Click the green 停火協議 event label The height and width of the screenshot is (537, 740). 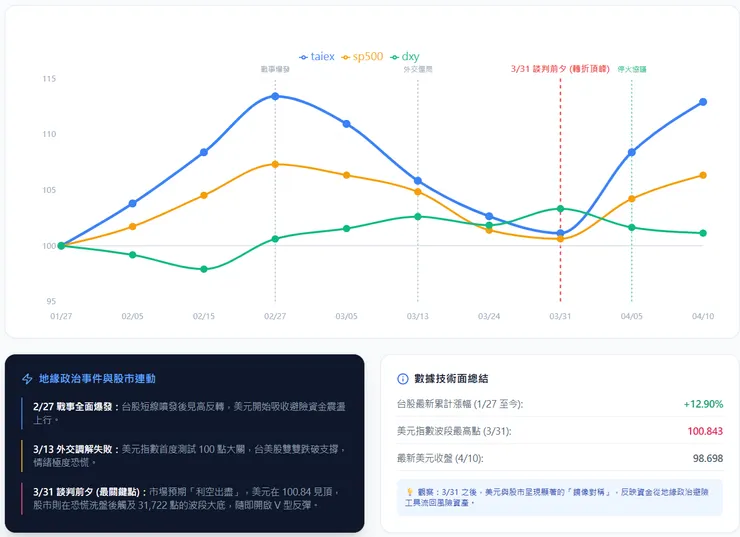tap(631, 69)
